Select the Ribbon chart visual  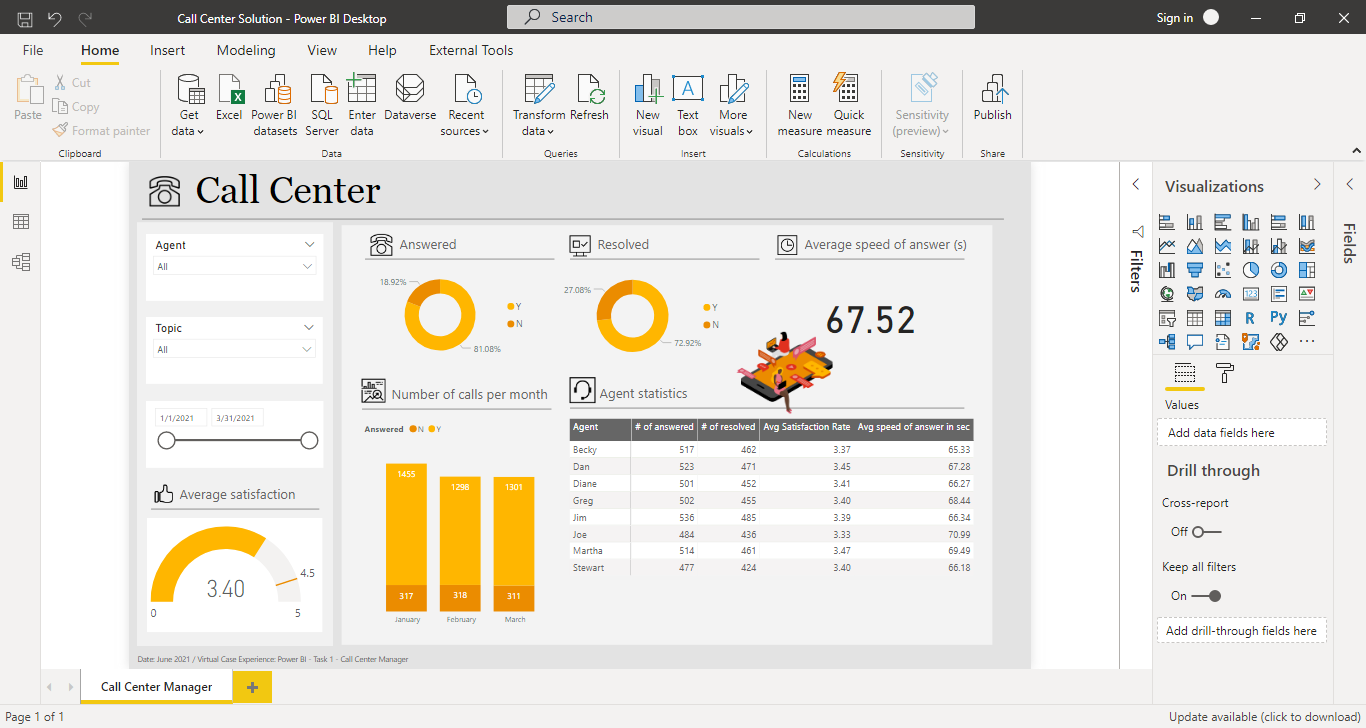1307,246
